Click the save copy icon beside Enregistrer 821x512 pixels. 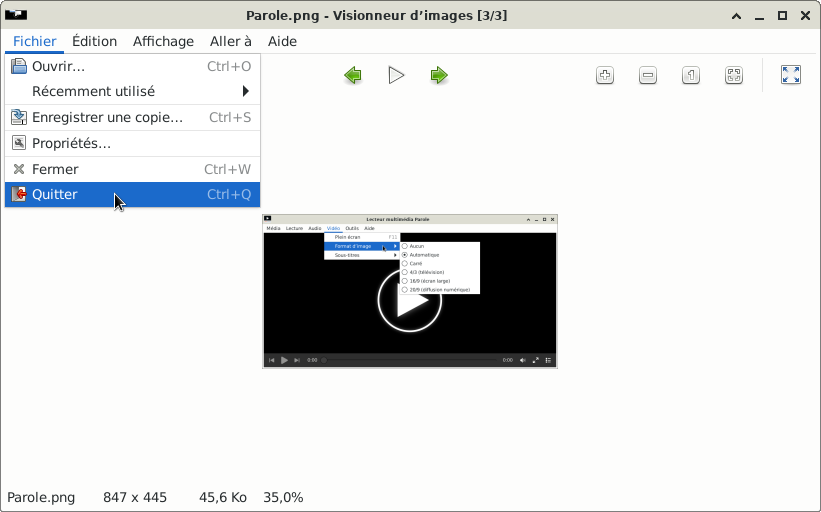click(x=19, y=117)
